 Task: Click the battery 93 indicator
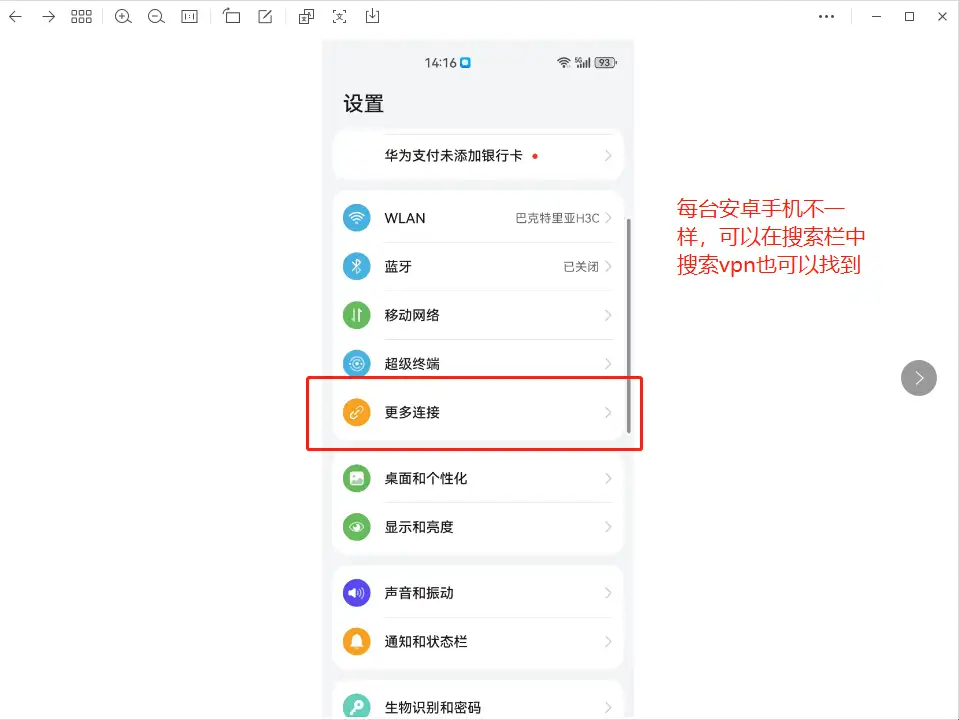coord(605,62)
